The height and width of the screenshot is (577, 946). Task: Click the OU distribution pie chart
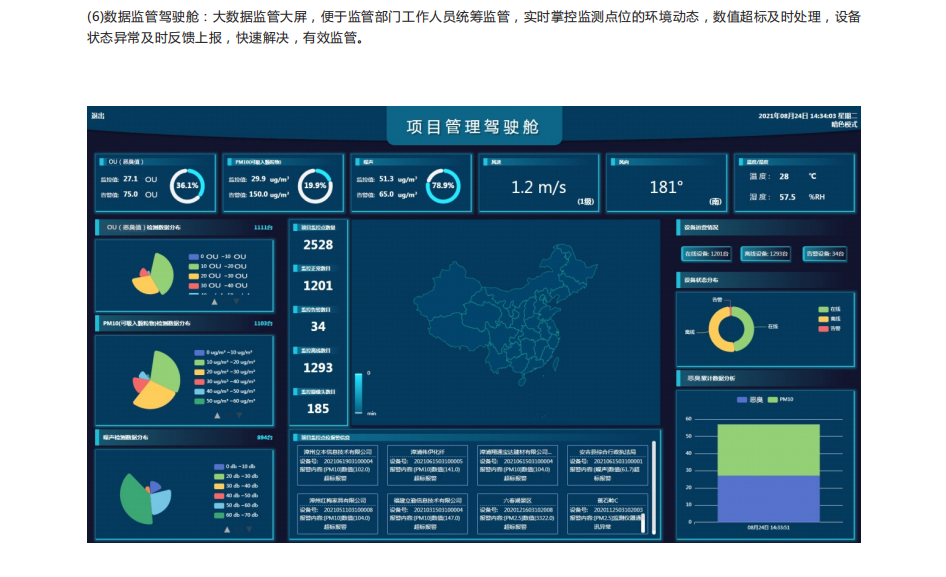click(153, 275)
